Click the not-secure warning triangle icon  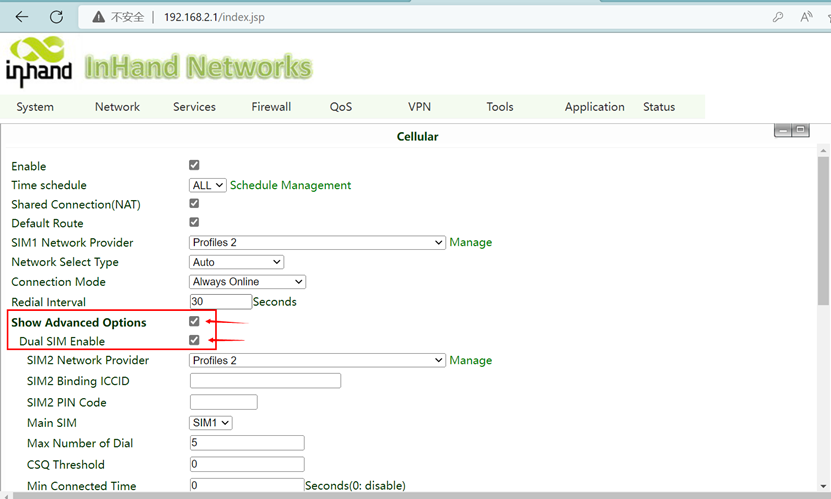point(99,17)
